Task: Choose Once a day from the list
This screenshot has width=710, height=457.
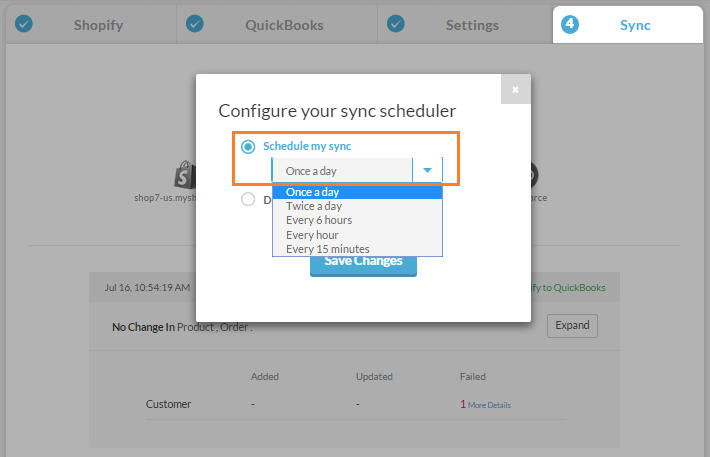Action: coord(357,192)
